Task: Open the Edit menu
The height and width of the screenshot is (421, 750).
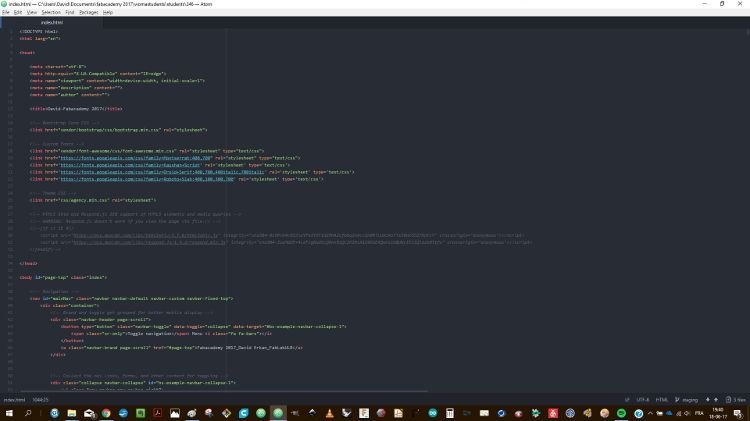Action: [x=18, y=12]
